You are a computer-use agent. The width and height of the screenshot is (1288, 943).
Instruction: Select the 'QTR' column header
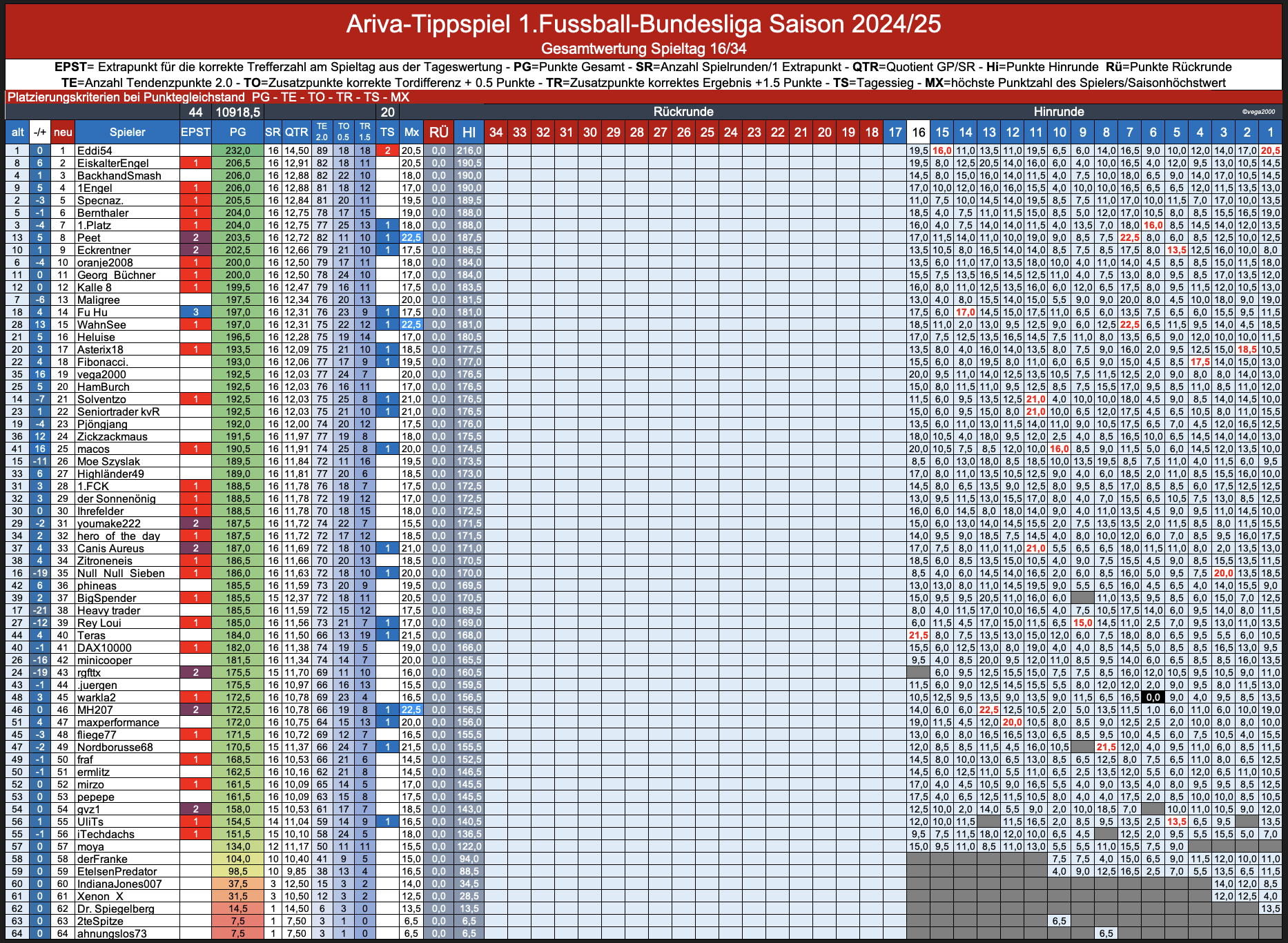[x=297, y=132]
